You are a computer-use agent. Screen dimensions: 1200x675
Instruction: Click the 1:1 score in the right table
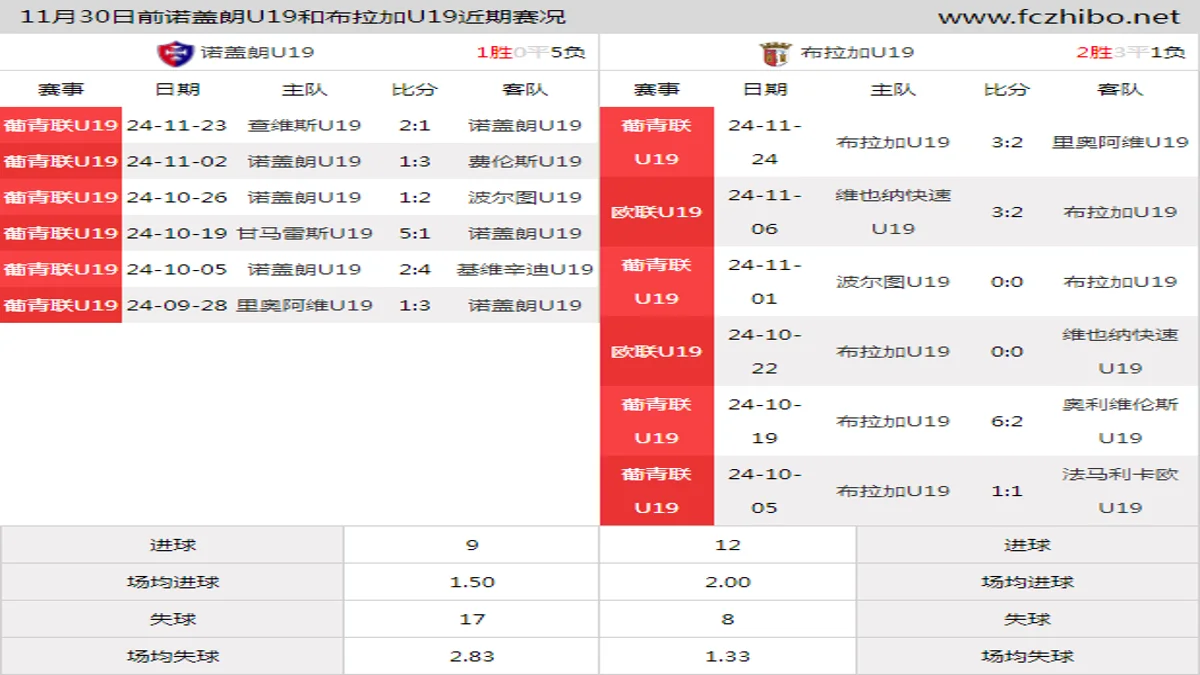click(x=1007, y=490)
